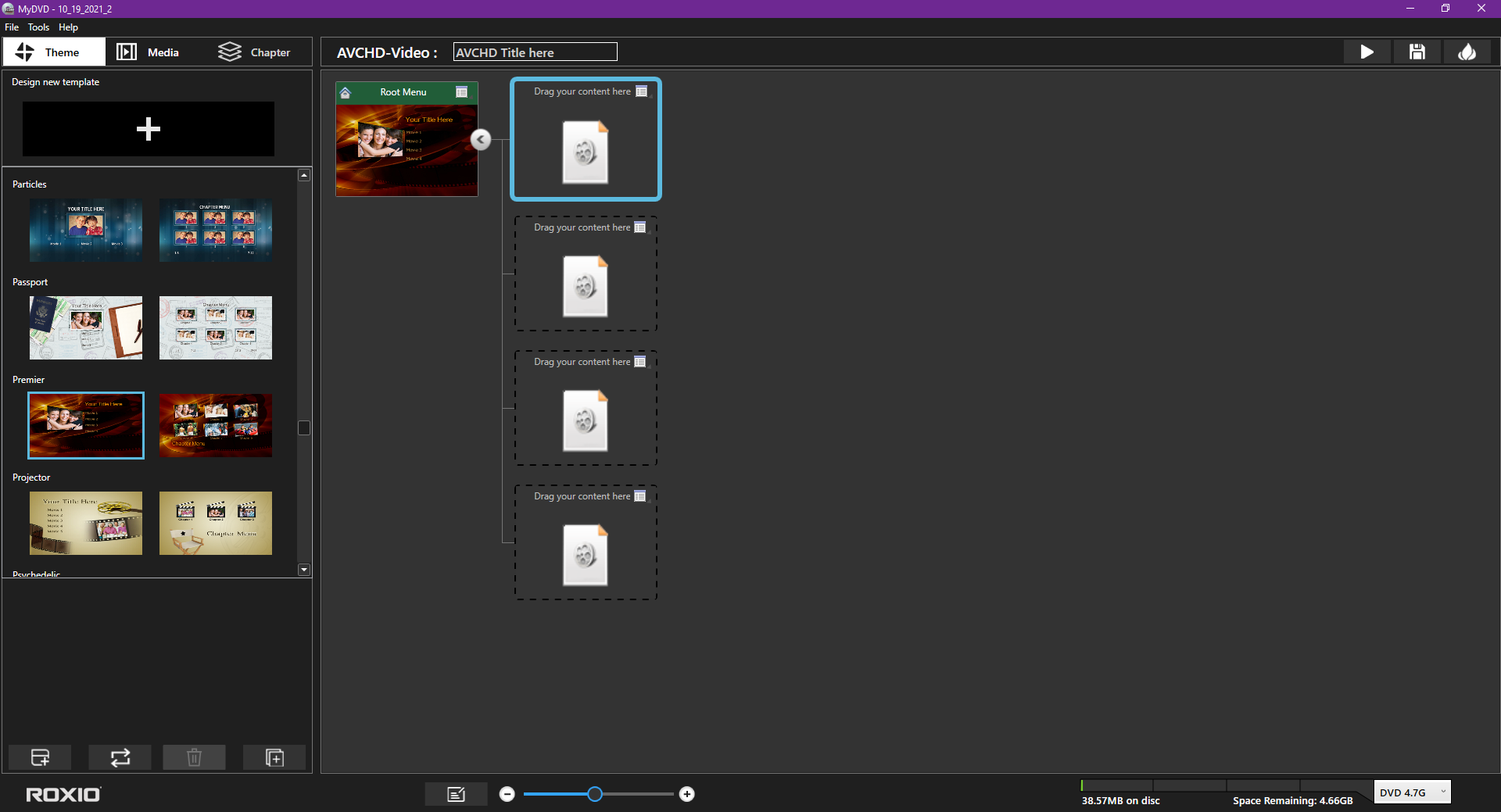Select the Premier chapter menu theme thumbnail

pyautogui.click(x=216, y=425)
